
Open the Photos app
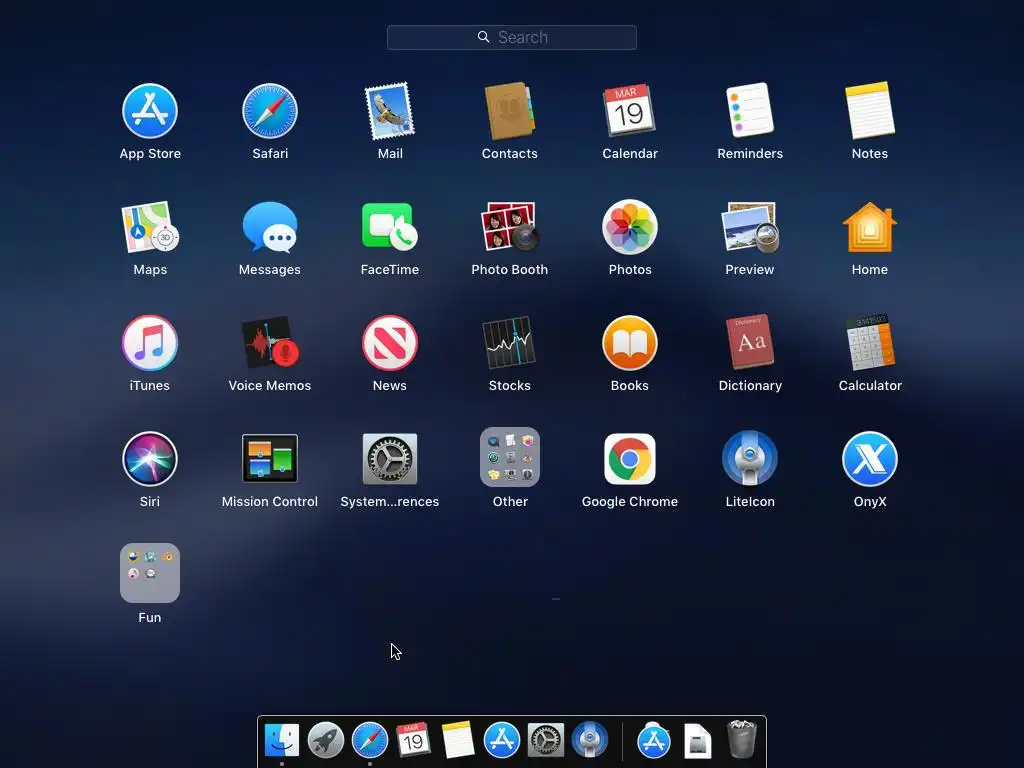tap(630, 227)
